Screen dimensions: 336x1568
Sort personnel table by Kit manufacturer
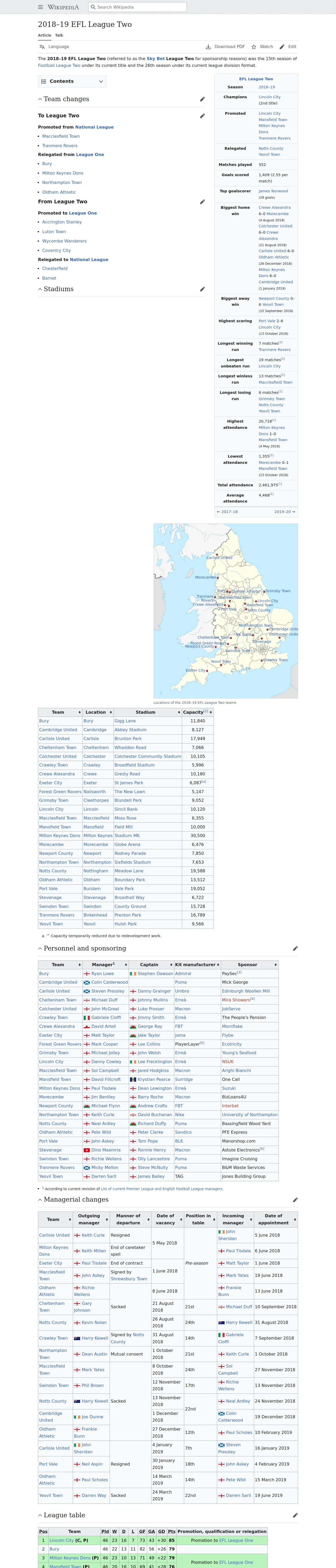[197, 965]
